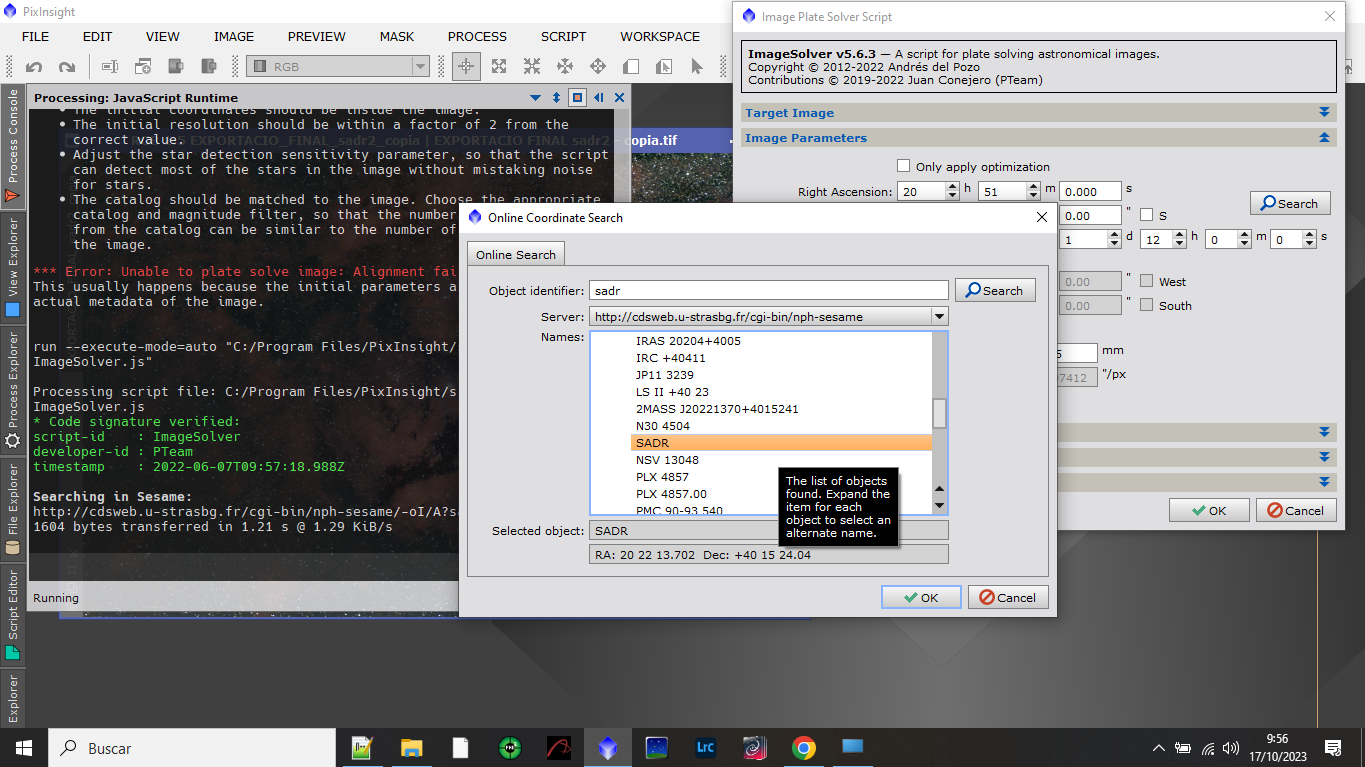
Task: Toggle the South checkbox
Action: [x=1147, y=305]
